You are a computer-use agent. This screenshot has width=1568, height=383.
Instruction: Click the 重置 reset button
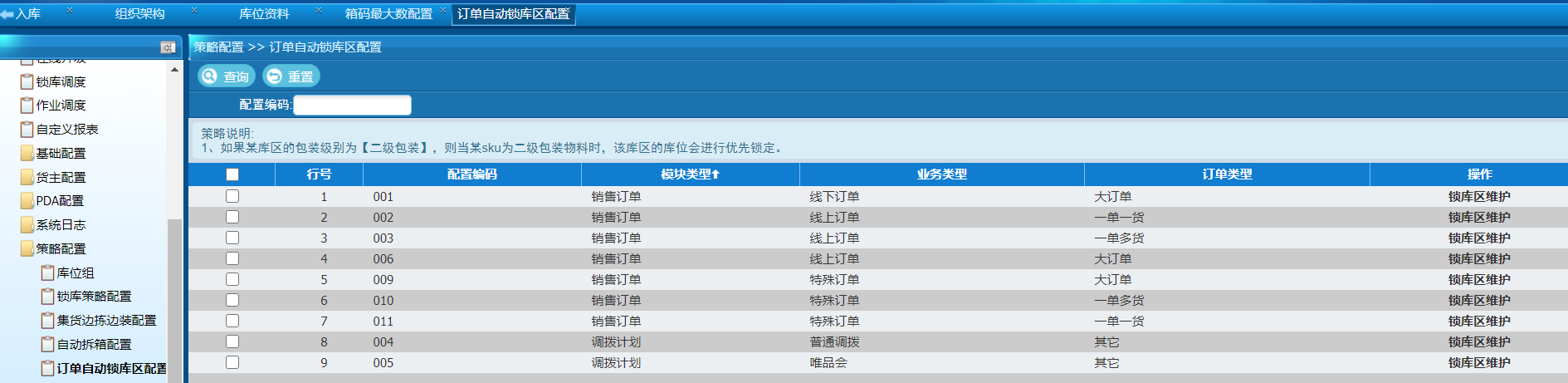291,76
